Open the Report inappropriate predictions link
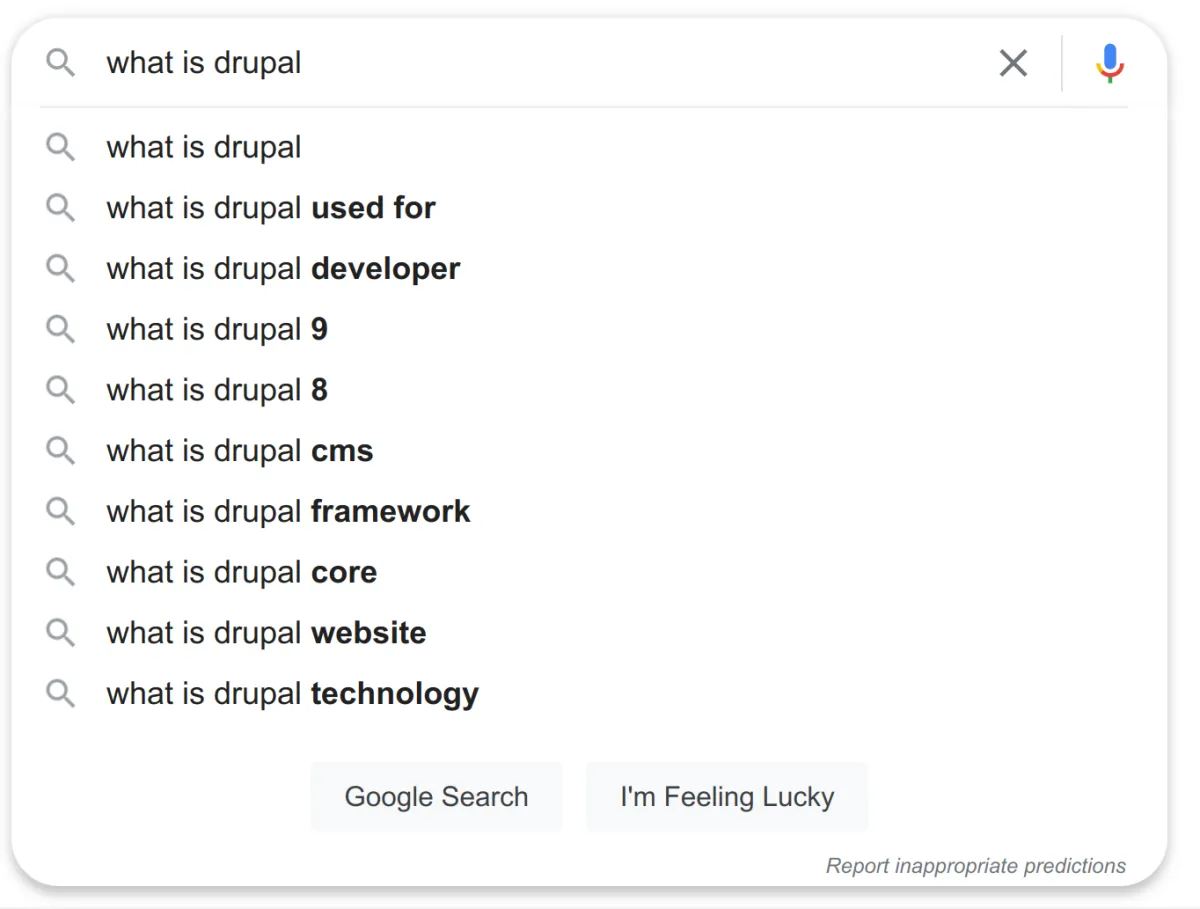This screenshot has width=1200, height=909. 976,866
